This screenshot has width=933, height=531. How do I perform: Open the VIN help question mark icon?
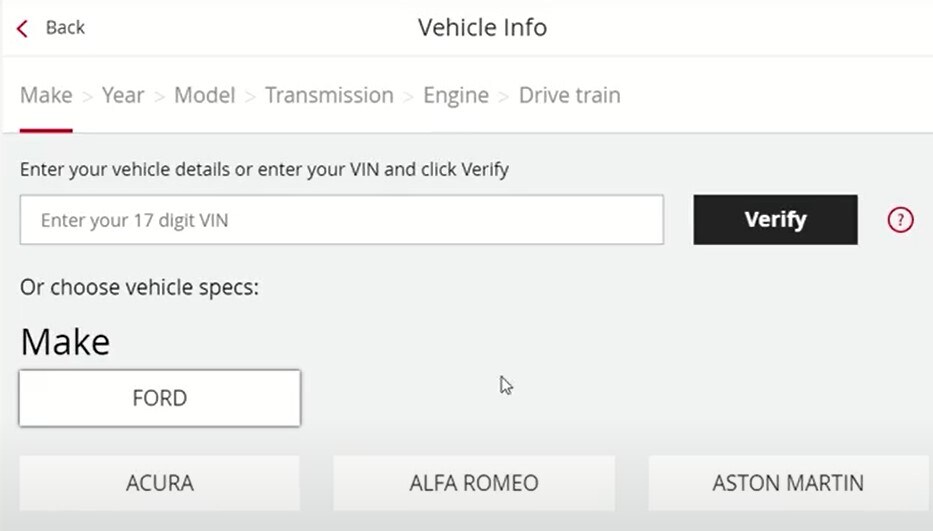(900, 220)
